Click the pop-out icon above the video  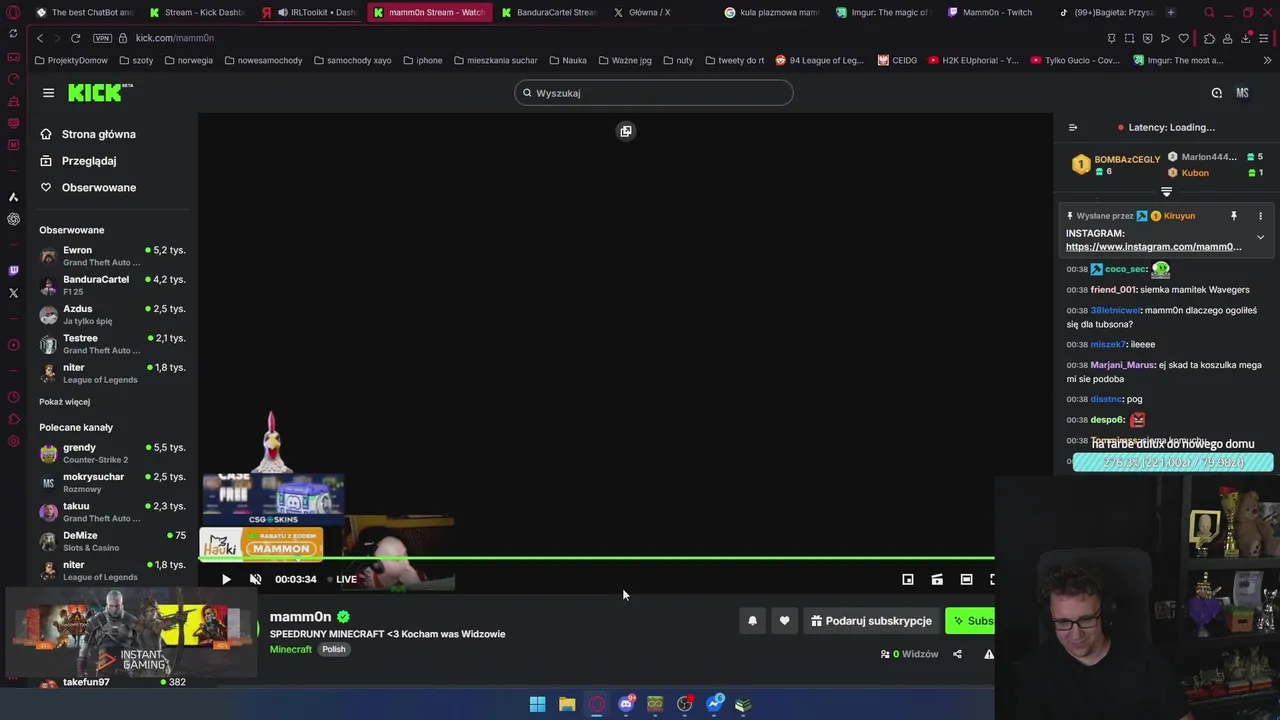pyautogui.click(x=626, y=131)
